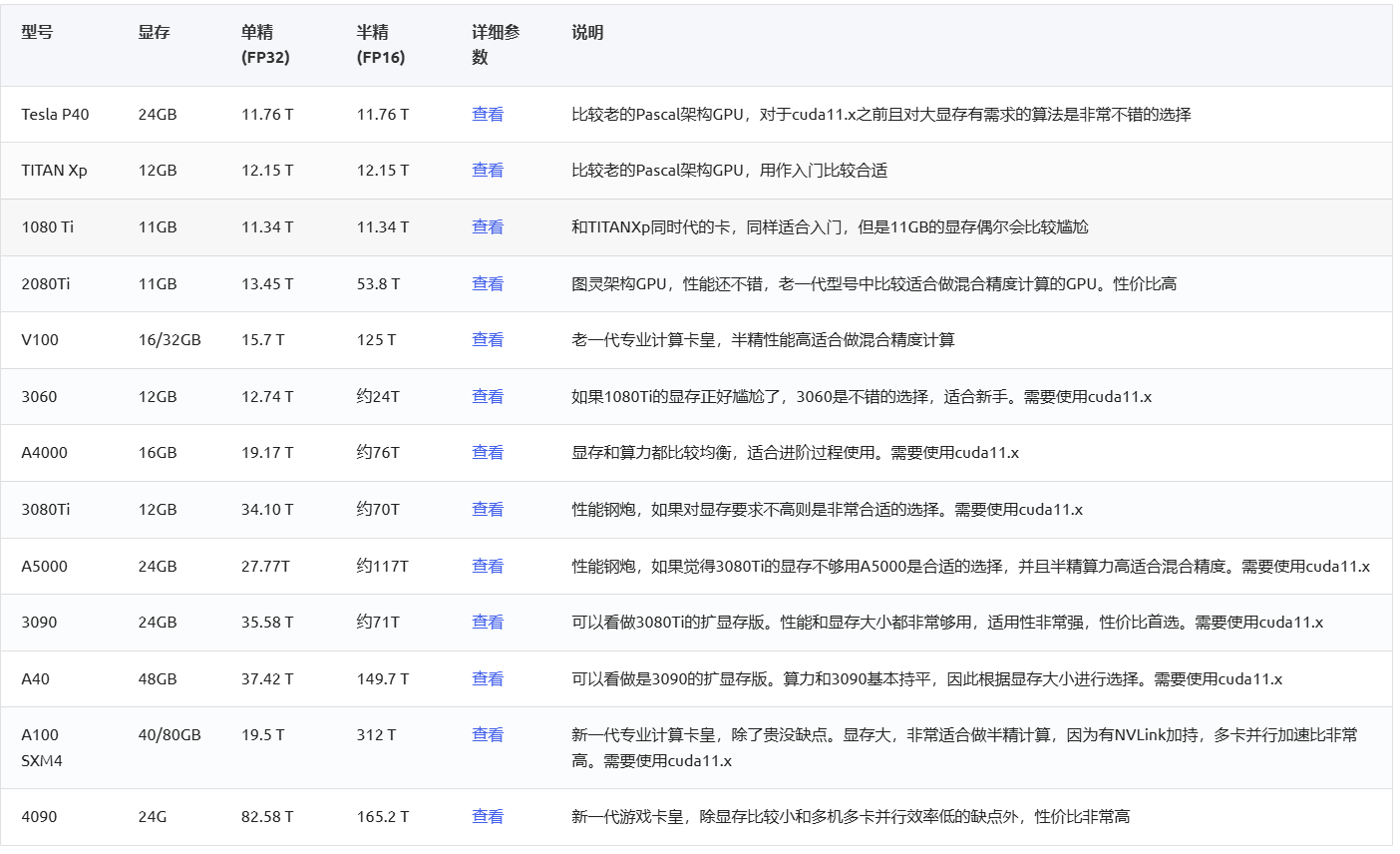
Task: Open the 查看 link in A4000 row
Action: (488, 453)
